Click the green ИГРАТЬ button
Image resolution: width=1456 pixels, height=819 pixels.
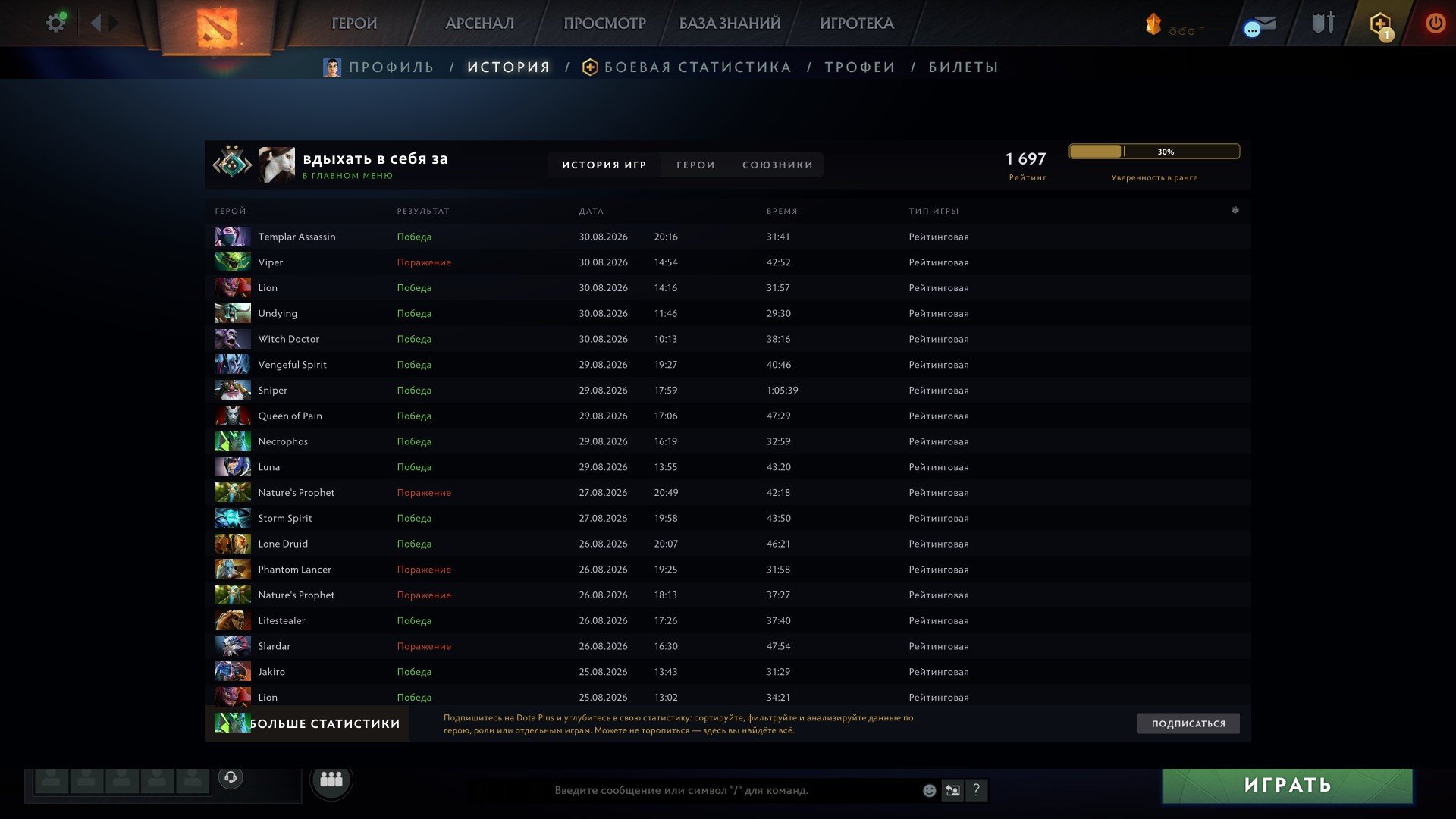[1287, 785]
